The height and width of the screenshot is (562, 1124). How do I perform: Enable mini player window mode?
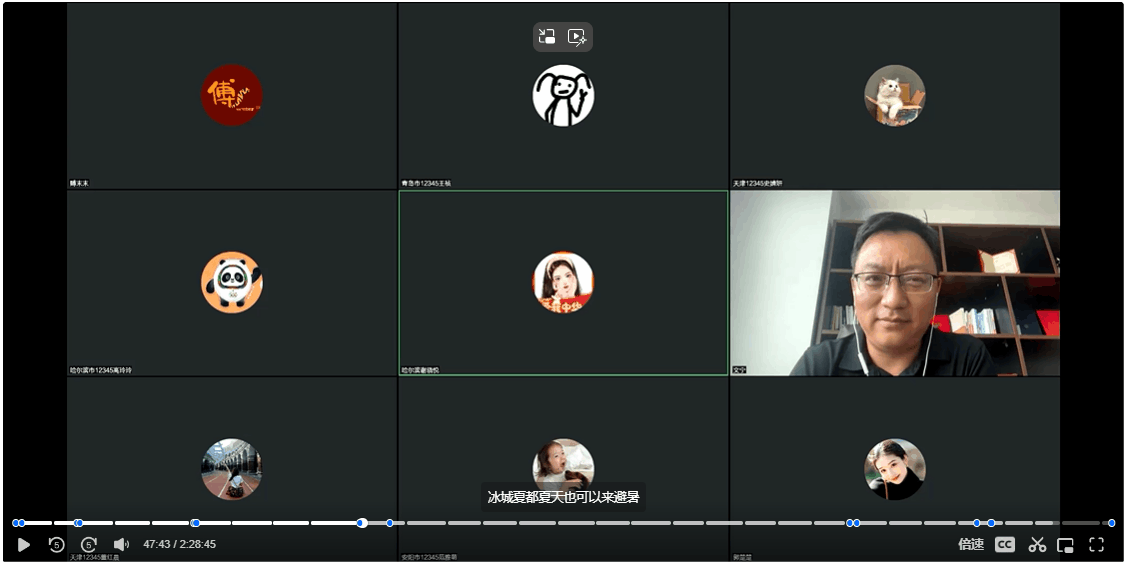point(1066,544)
